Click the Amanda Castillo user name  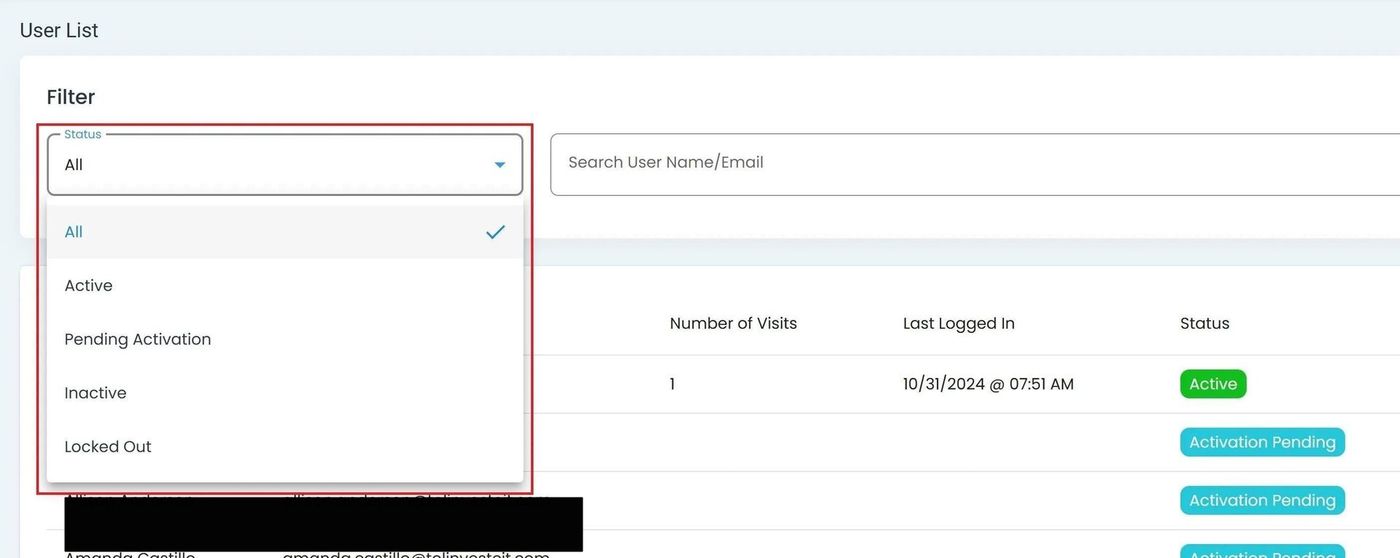tap(129, 554)
